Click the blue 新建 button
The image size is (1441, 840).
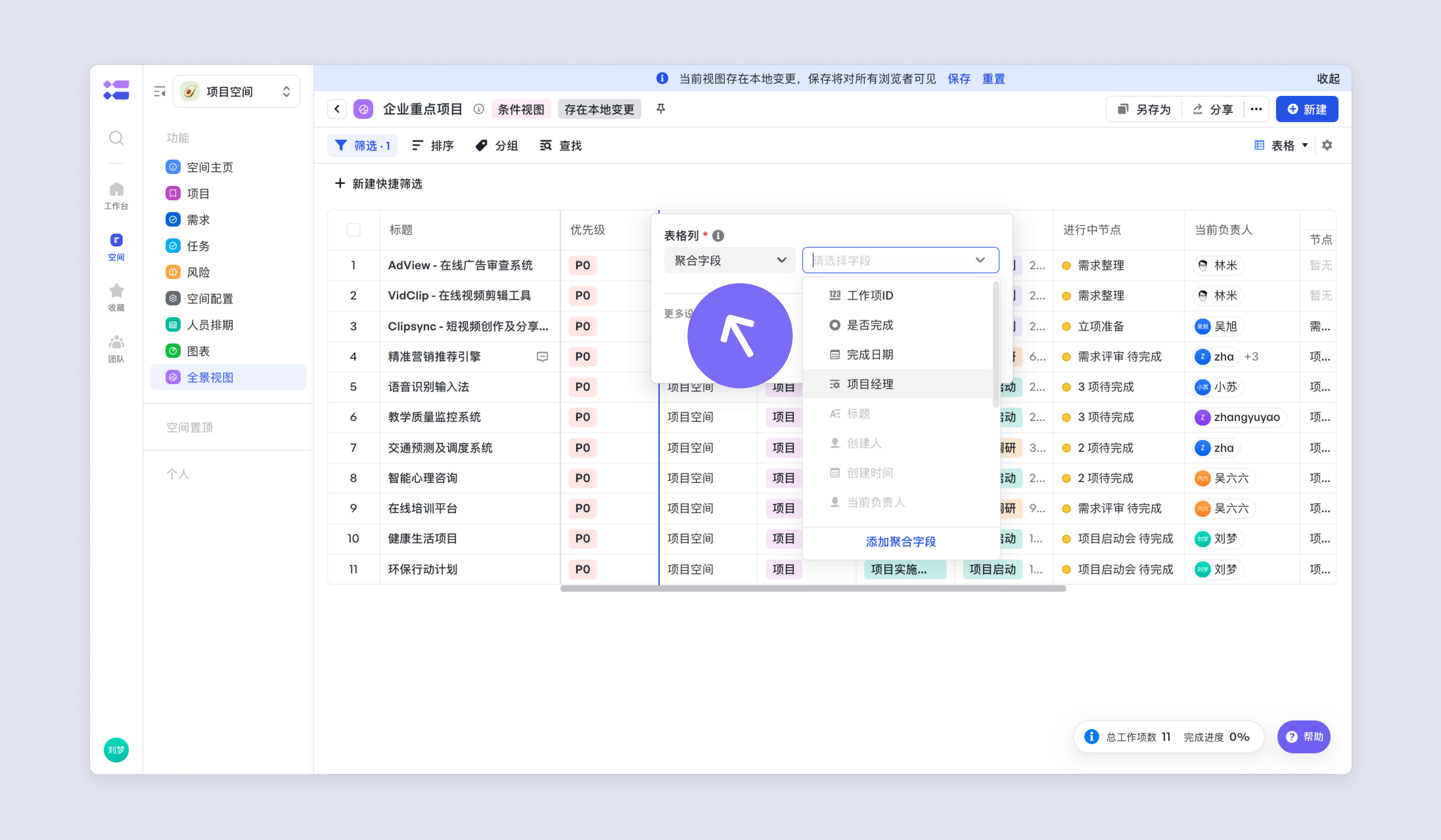pos(1307,109)
